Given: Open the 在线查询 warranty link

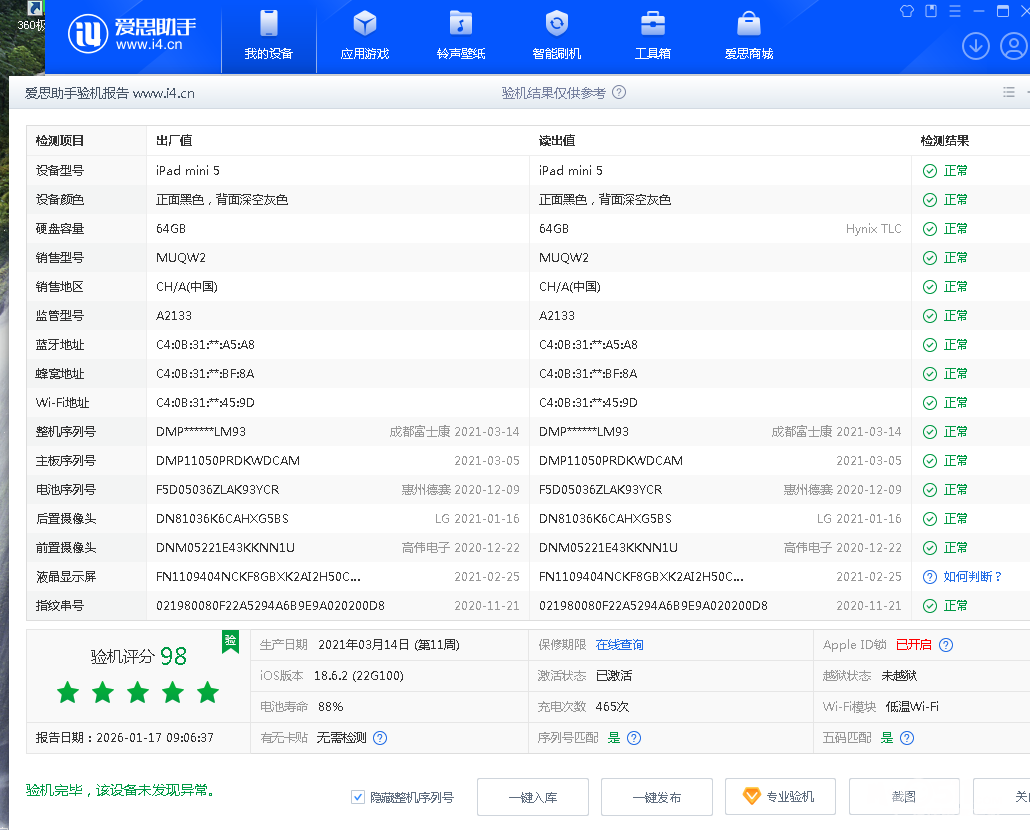Looking at the screenshot, I should [x=619, y=645].
